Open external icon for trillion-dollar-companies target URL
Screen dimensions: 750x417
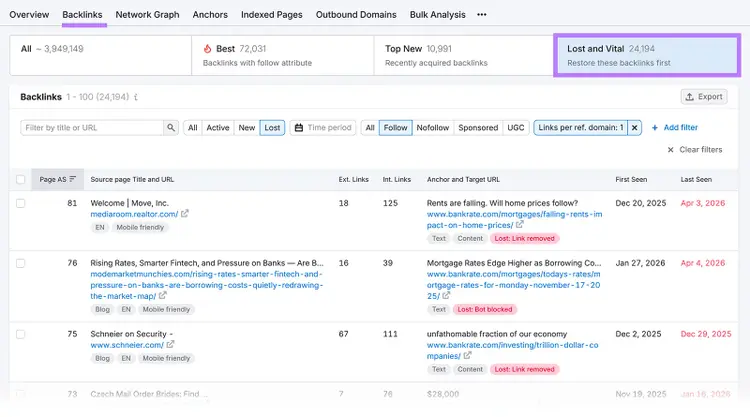[x=467, y=355]
